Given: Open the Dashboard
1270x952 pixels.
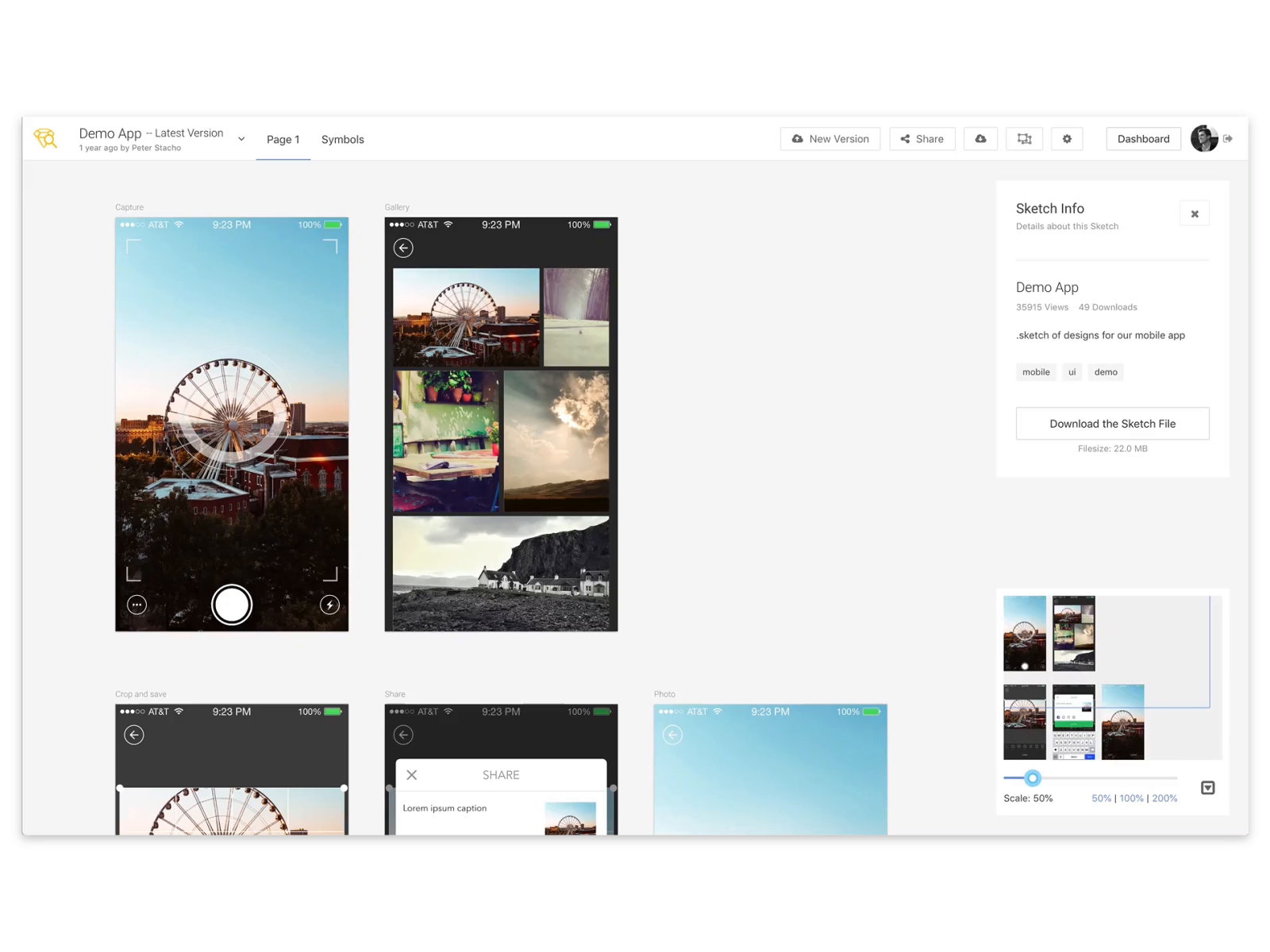Looking at the screenshot, I should point(1143,138).
